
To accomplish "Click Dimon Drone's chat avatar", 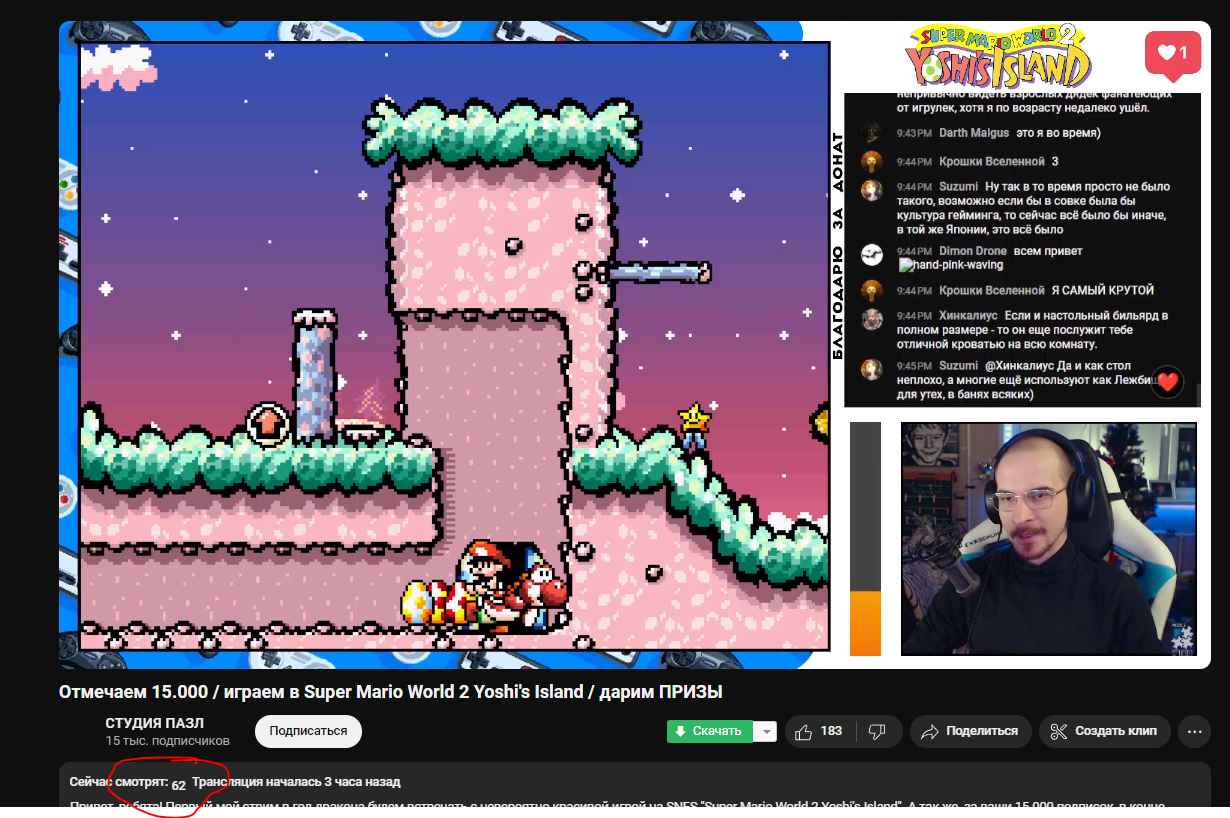I will tap(872, 254).
